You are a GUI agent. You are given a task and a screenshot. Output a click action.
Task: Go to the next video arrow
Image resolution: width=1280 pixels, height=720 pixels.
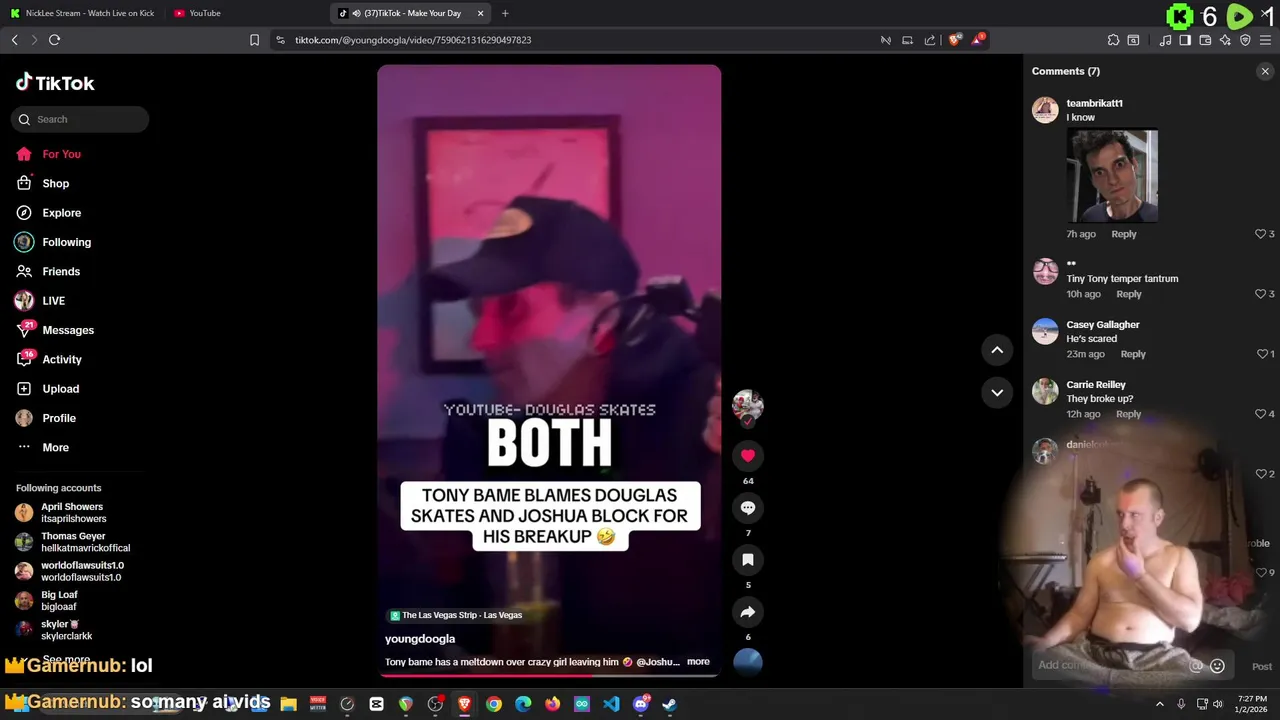tap(997, 393)
